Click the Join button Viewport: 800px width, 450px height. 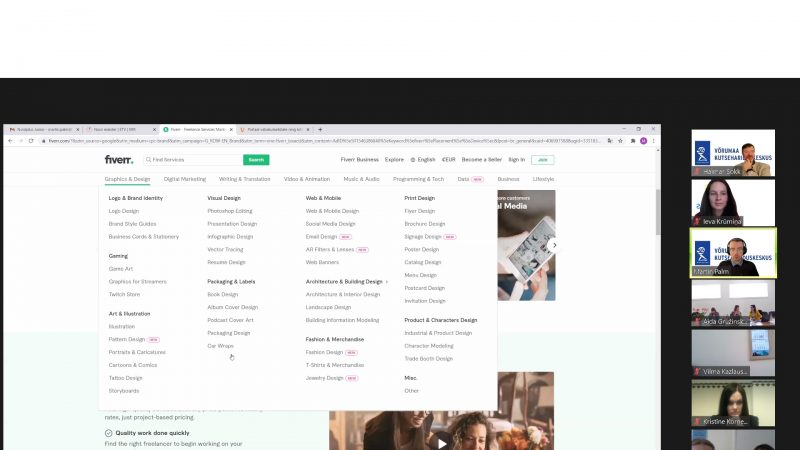click(x=542, y=160)
